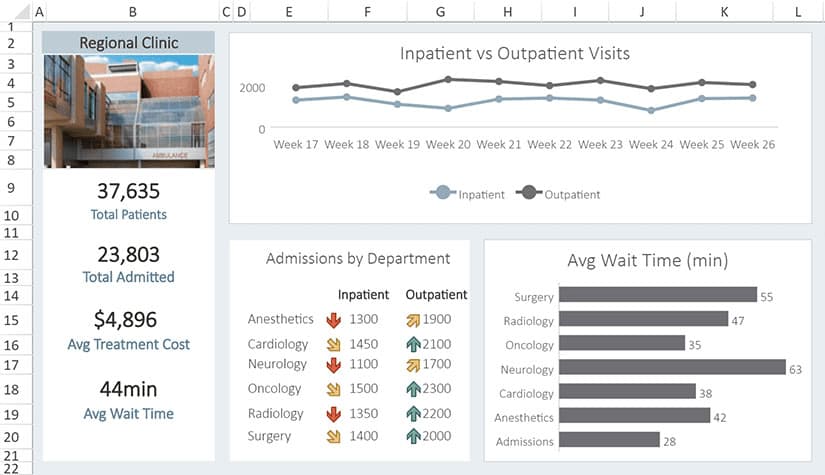Click the Surgery wait time bar
825x475 pixels.
(x=657, y=295)
